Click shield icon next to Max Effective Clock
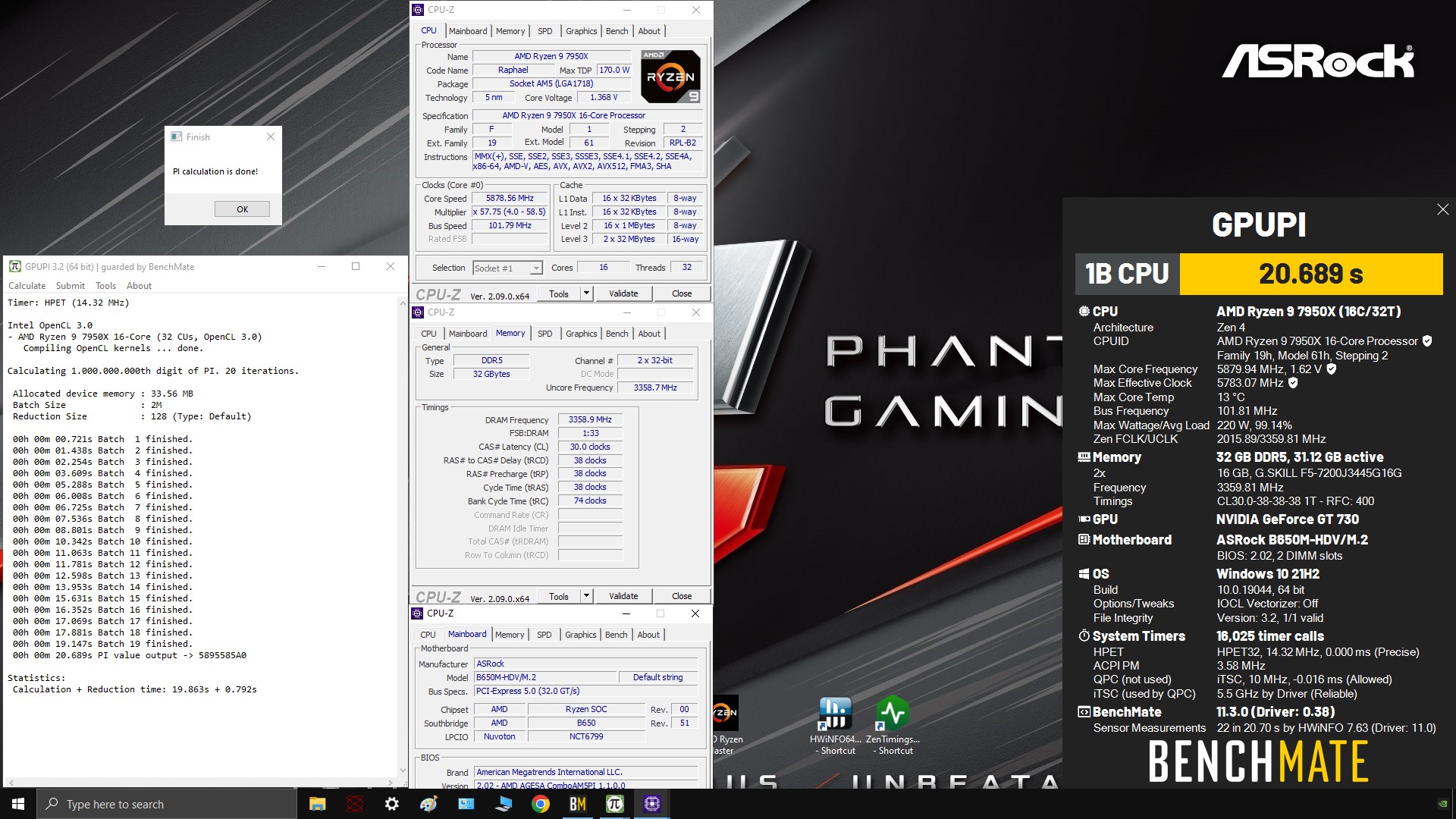The width and height of the screenshot is (1456, 819). click(1293, 383)
